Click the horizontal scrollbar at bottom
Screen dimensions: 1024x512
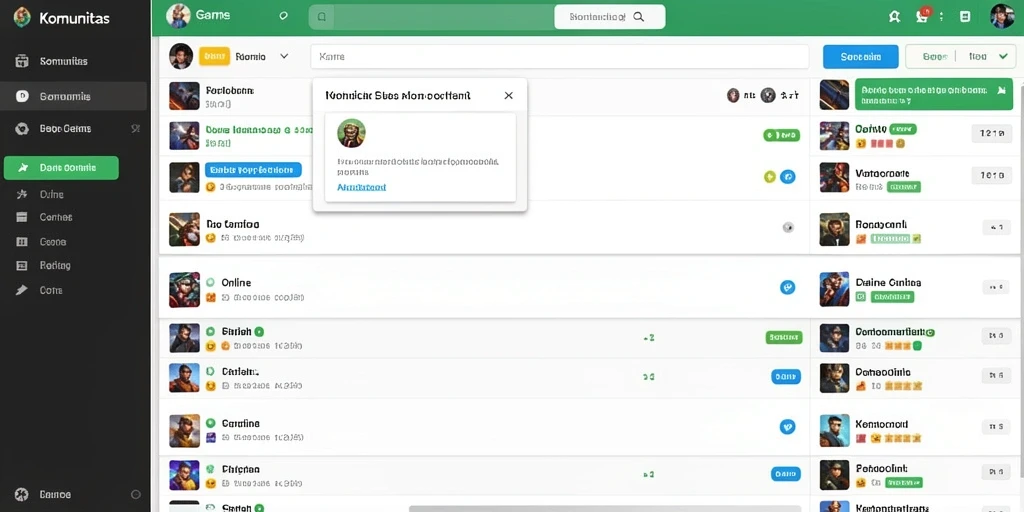pos(605,508)
